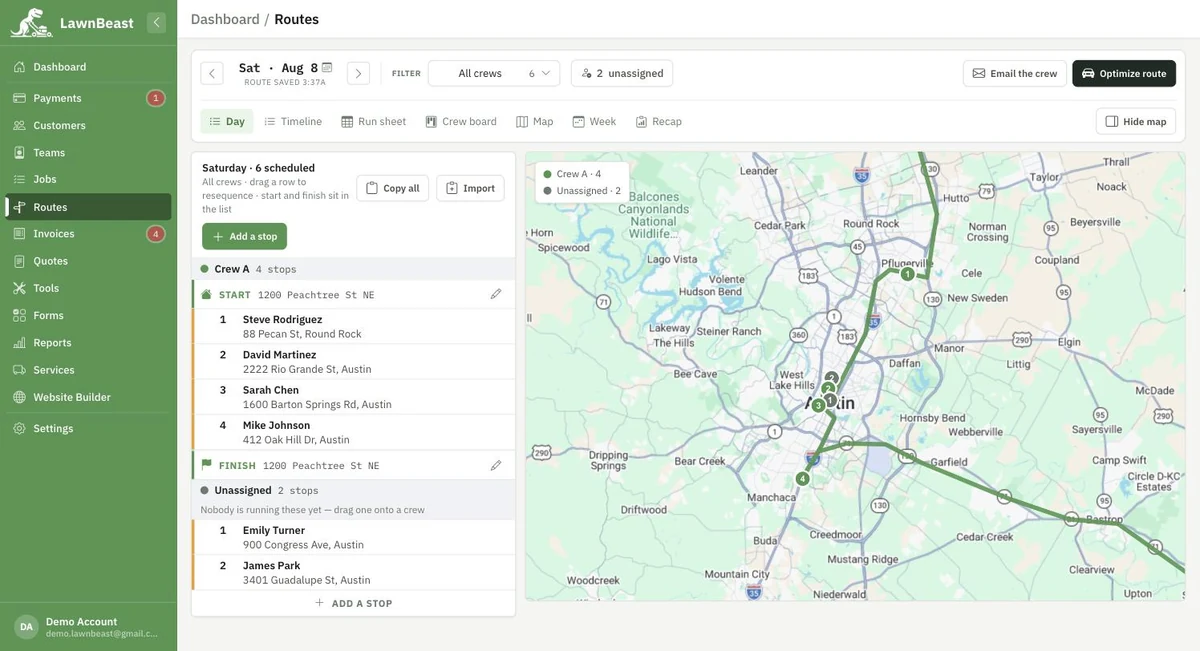This screenshot has height=651, width=1200.
Task: Switch to the Recap tab
Action: coord(659,121)
